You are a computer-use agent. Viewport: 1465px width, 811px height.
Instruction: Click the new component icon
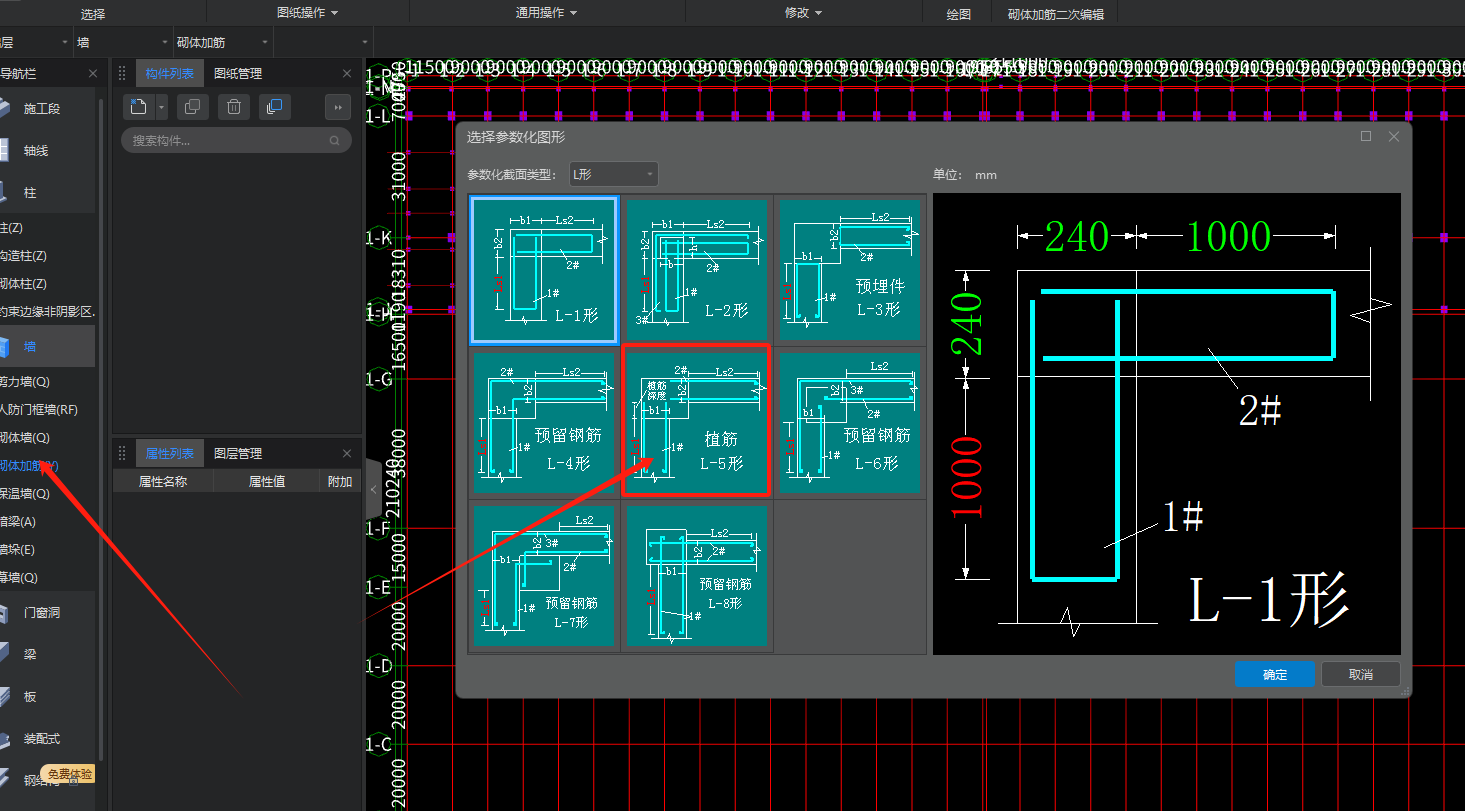[139, 107]
